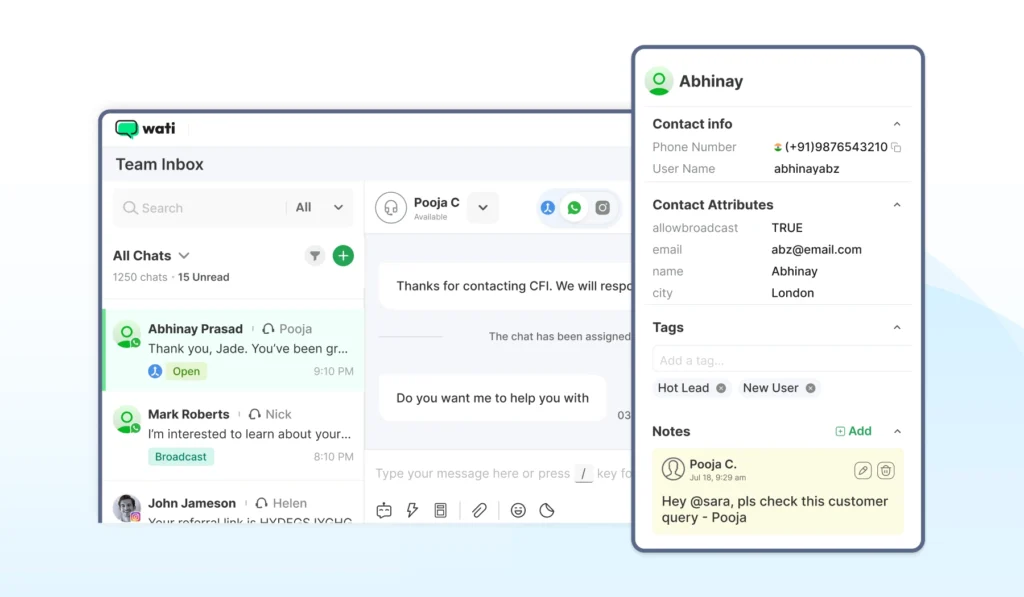Collapse the Tags section
The image size is (1024, 597).
click(x=897, y=327)
